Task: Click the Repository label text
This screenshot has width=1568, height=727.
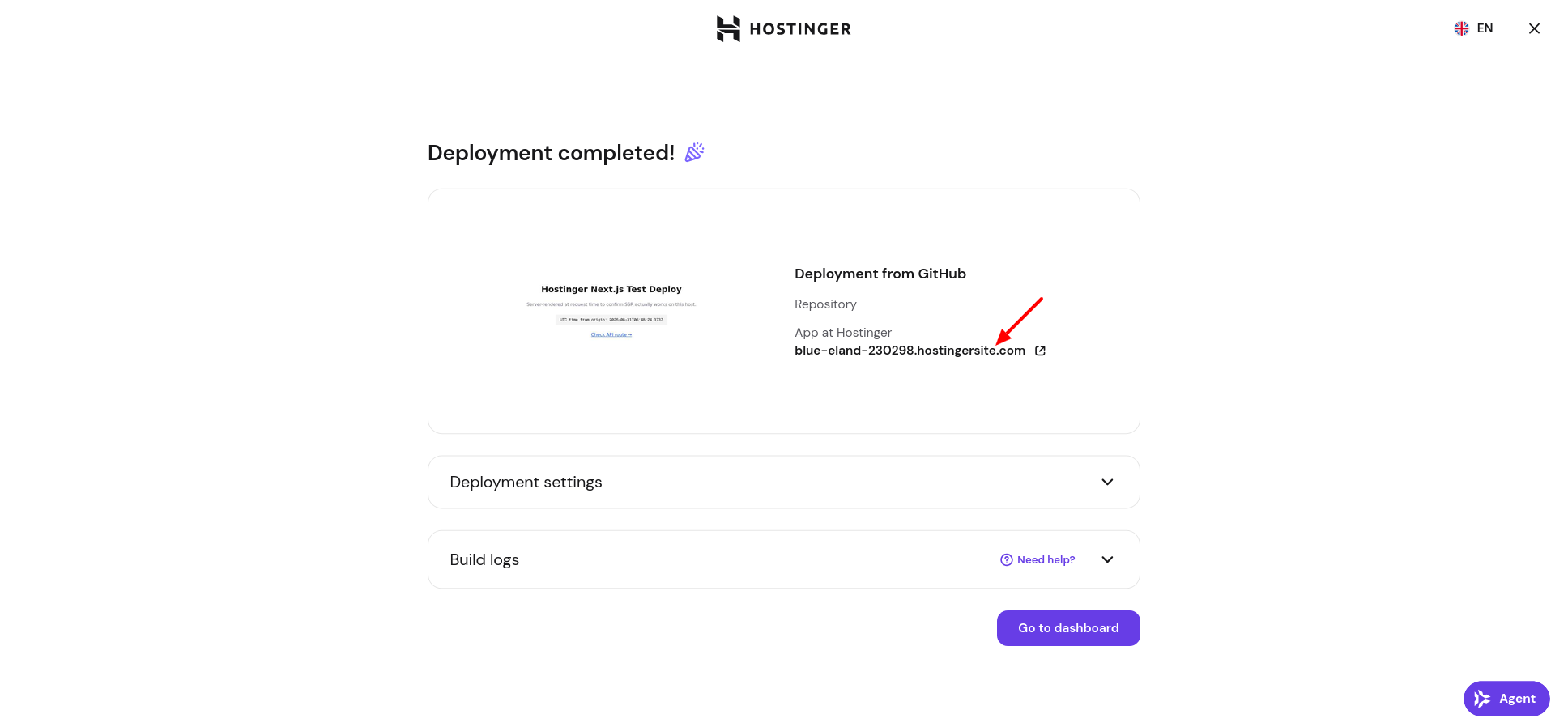Action: tap(825, 304)
